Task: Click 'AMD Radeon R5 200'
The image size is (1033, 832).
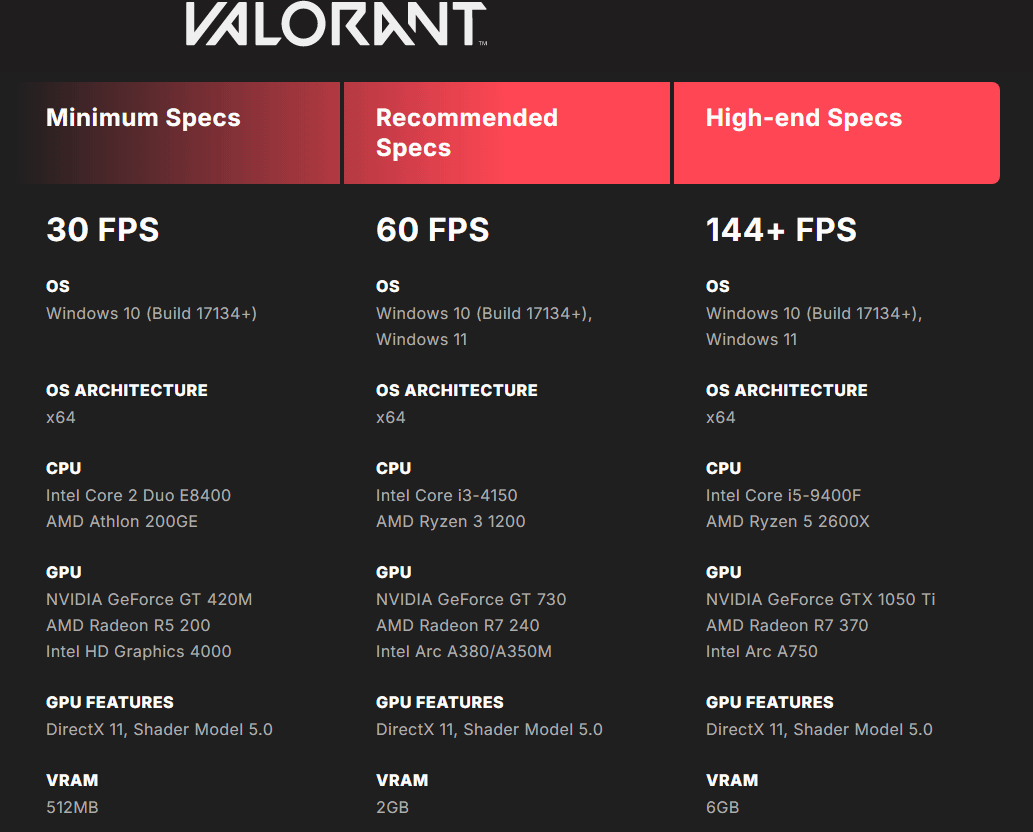Action: [x=128, y=626]
